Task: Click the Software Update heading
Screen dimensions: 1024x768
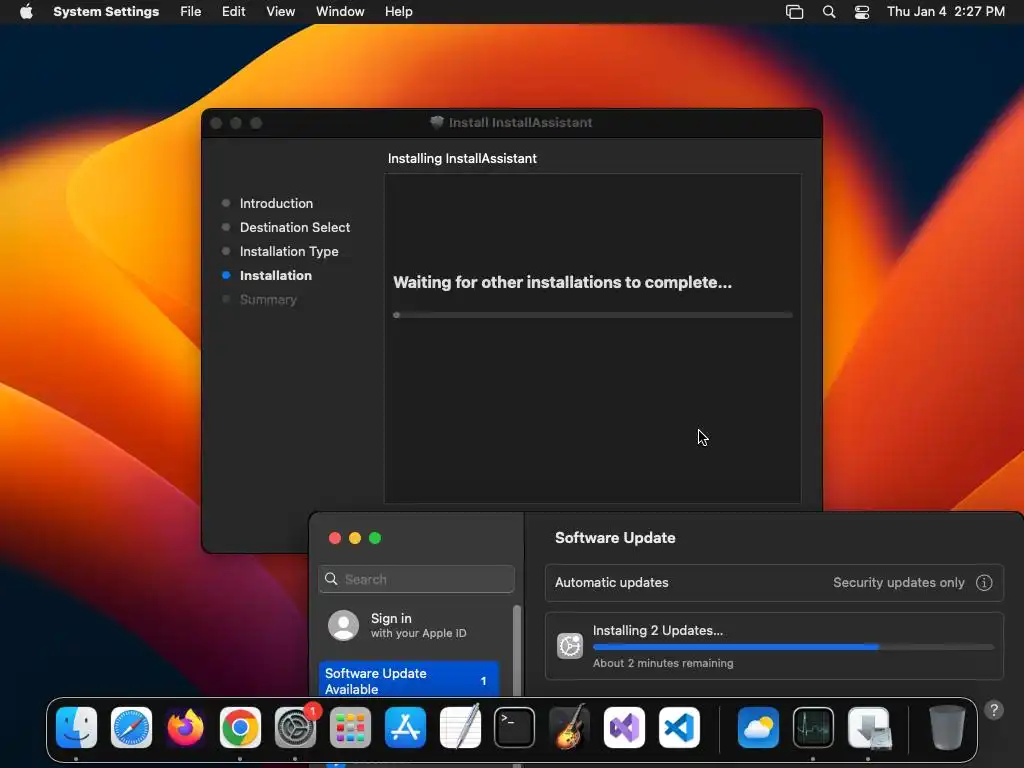Action: tap(615, 538)
